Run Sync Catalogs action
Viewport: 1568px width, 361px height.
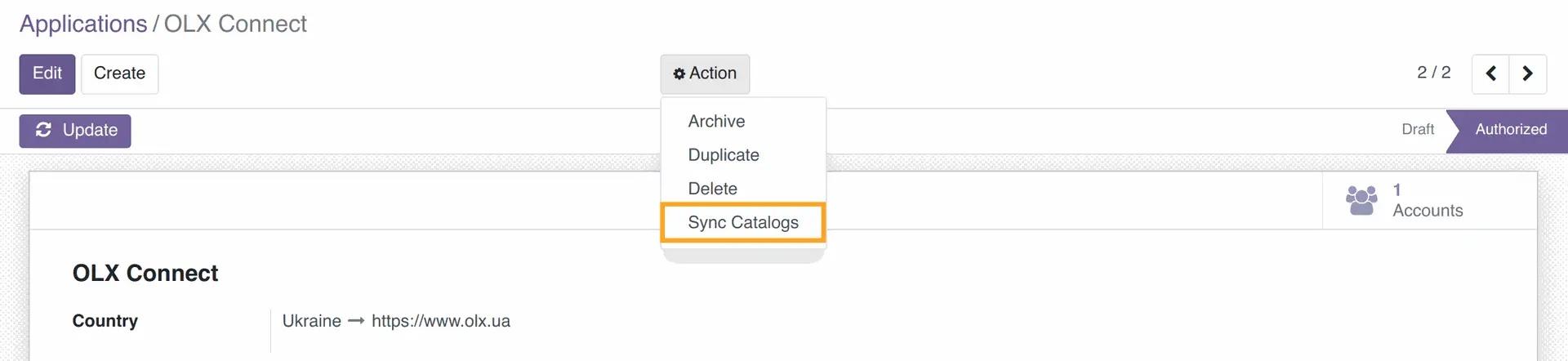click(742, 222)
